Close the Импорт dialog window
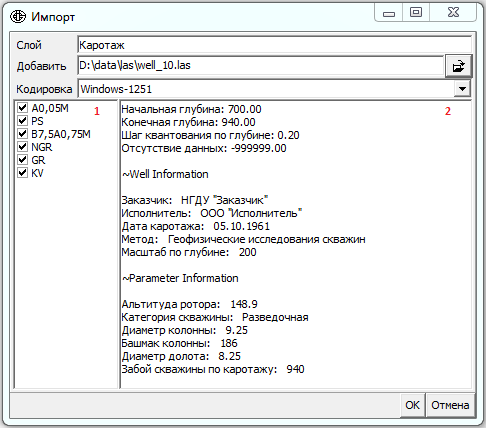The width and height of the screenshot is (486, 428). click(x=453, y=13)
